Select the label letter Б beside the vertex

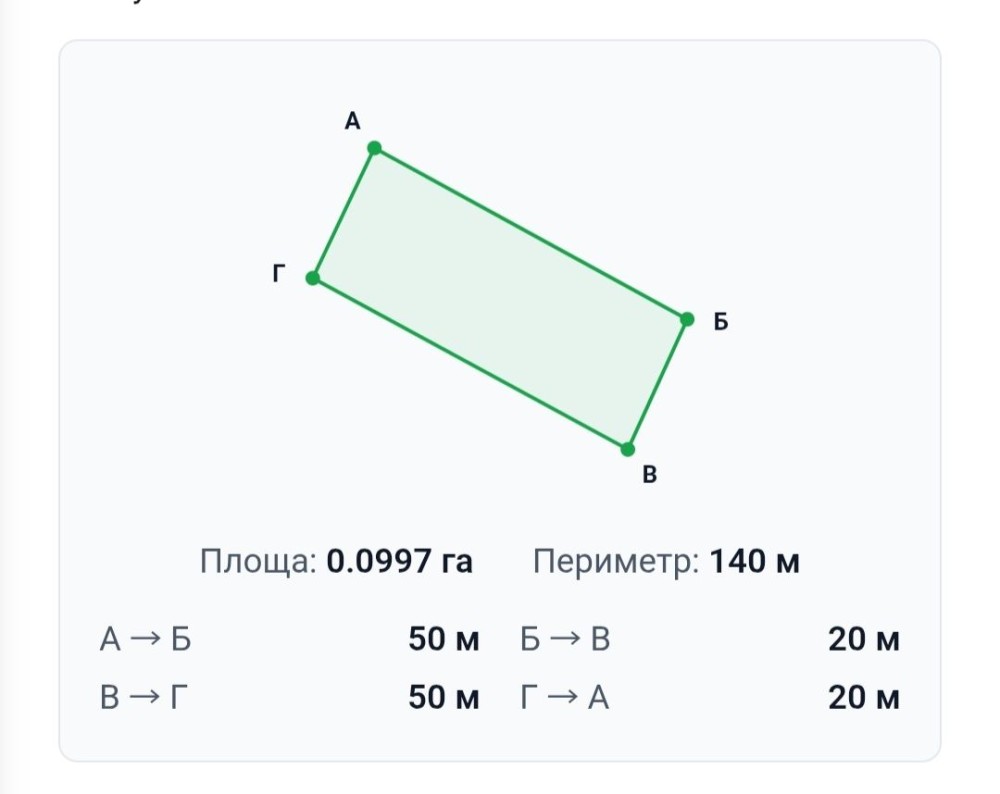(721, 322)
